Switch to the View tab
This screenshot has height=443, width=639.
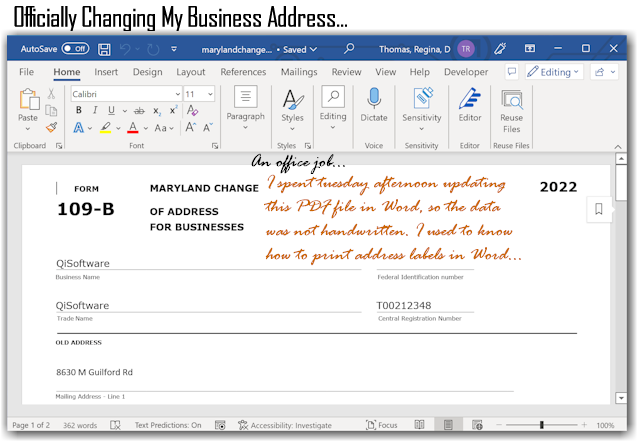point(386,72)
